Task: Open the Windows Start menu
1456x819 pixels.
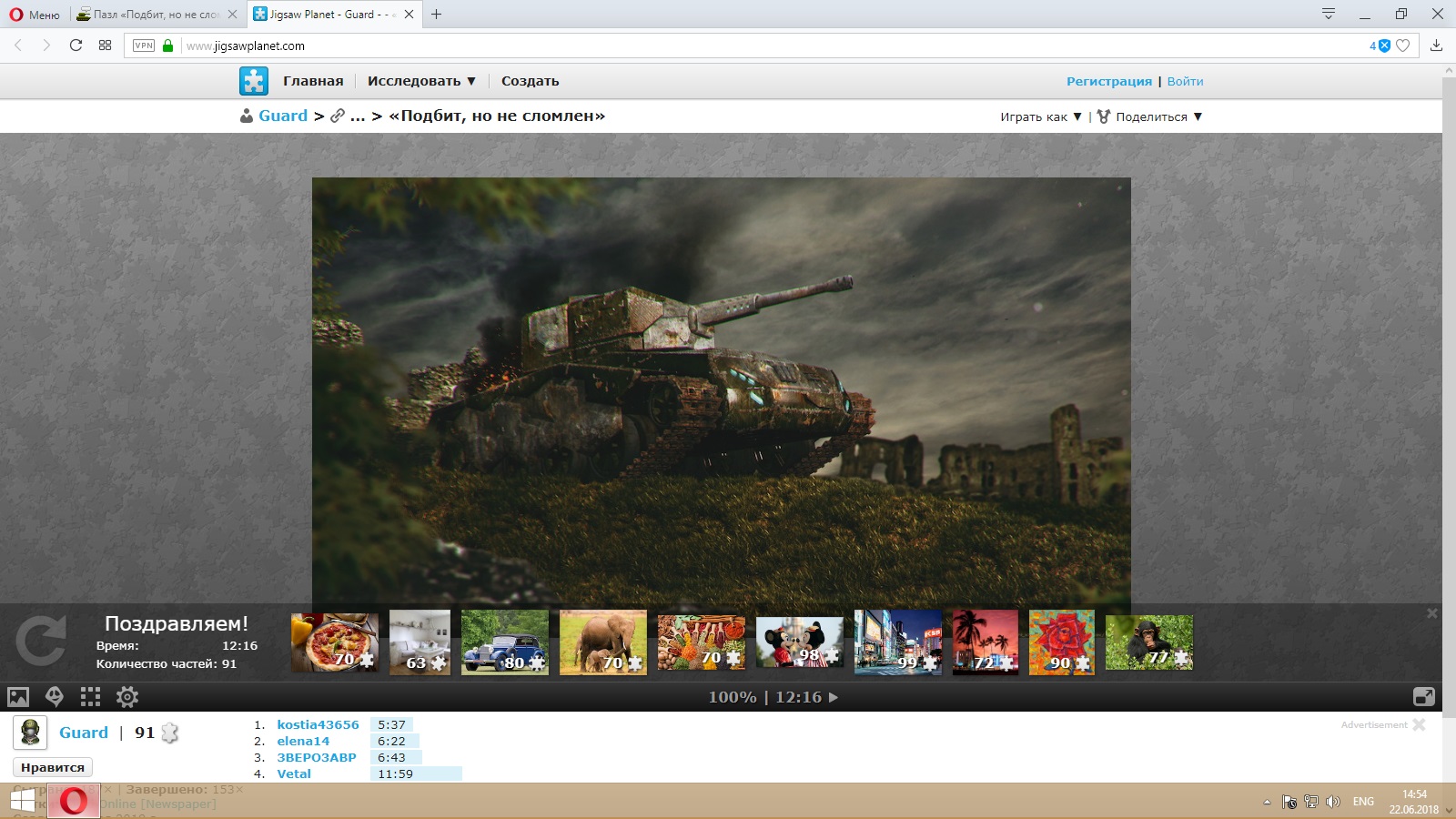Action: point(22,801)
